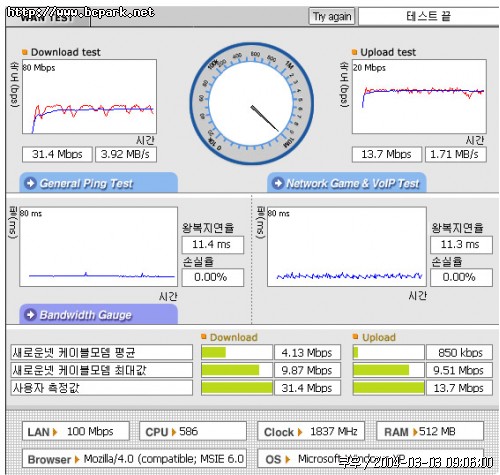Click the orange arrow after the Clock label
500x475 pixels.
300,432
